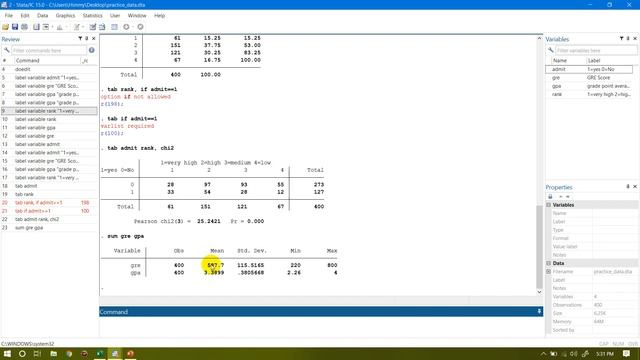Click the Review info circle icon
This screenshot has height=360, width=640.
point(91,50)
